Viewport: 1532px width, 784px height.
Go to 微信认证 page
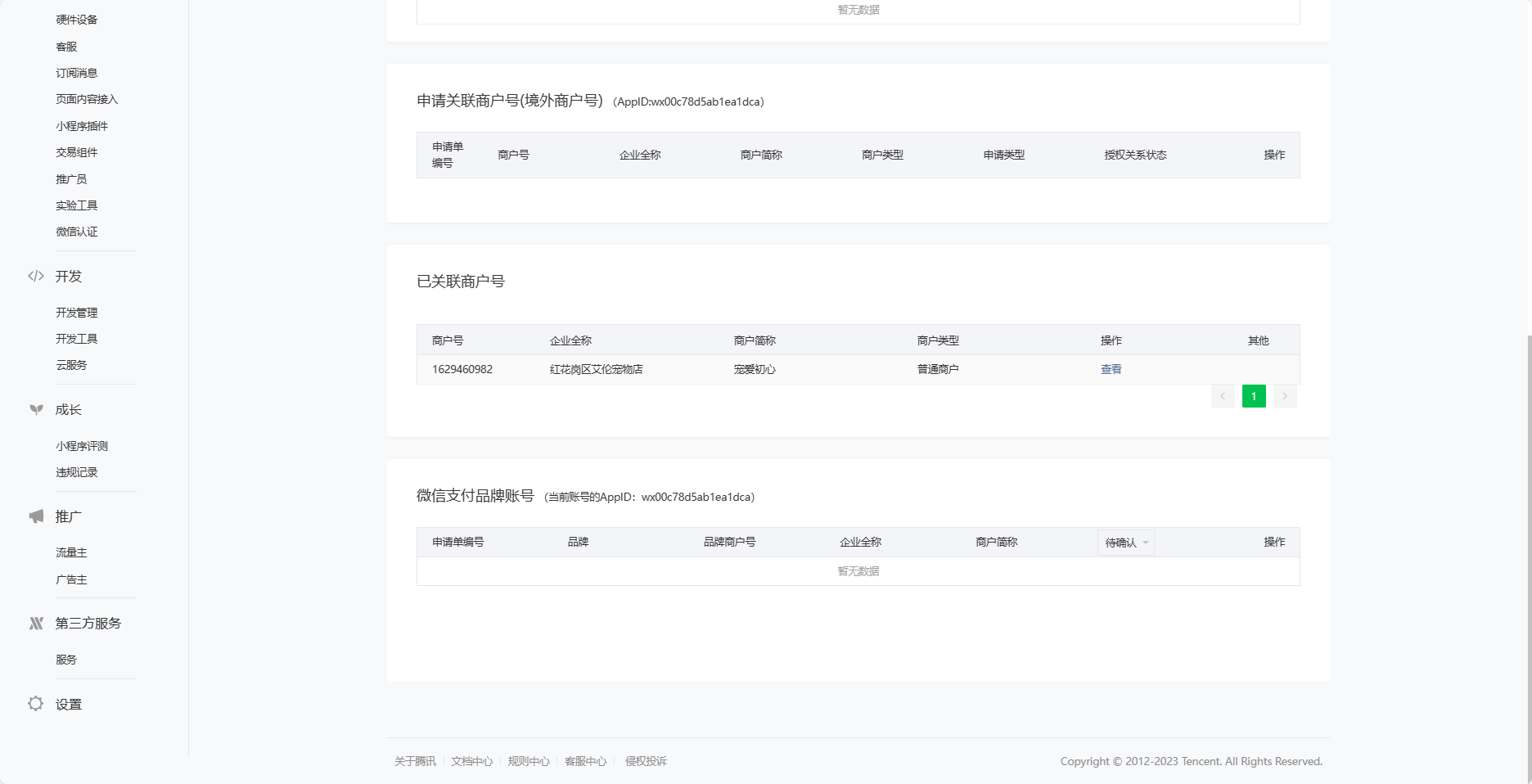(x=77, y=232)
